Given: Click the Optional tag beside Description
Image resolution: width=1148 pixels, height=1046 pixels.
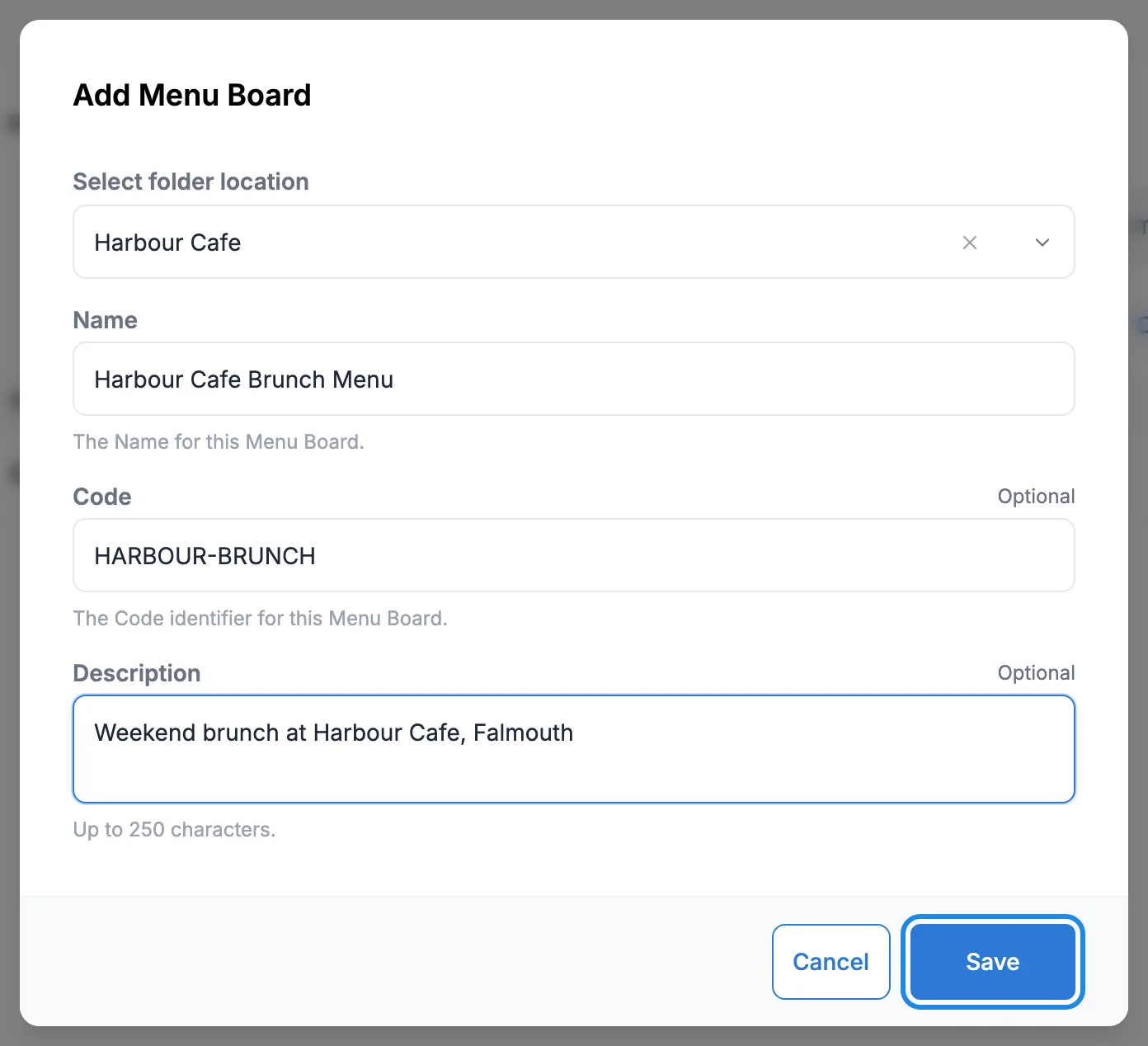Looking at the screenshot, I should click(1036, 673).
